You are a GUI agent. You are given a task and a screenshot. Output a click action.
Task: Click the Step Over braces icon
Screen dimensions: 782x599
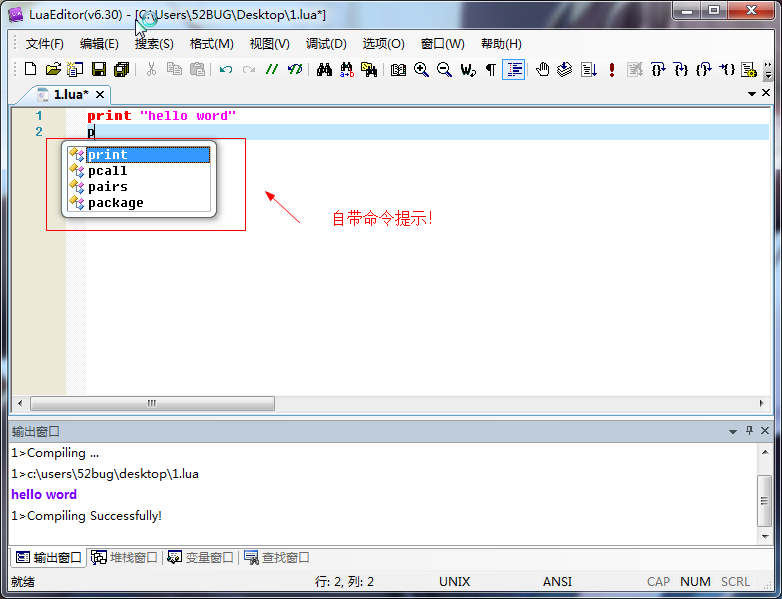[x=658, y=69]
